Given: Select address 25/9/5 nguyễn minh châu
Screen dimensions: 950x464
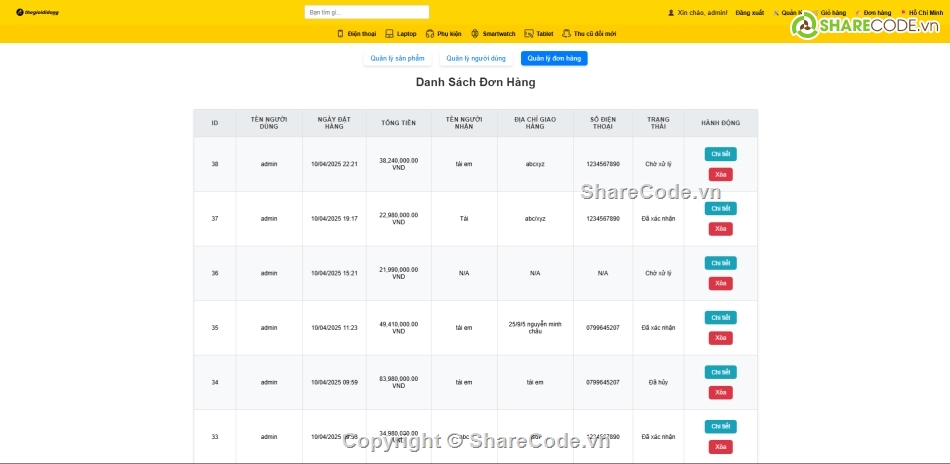Looking at the screenshot, I should 535,328.
